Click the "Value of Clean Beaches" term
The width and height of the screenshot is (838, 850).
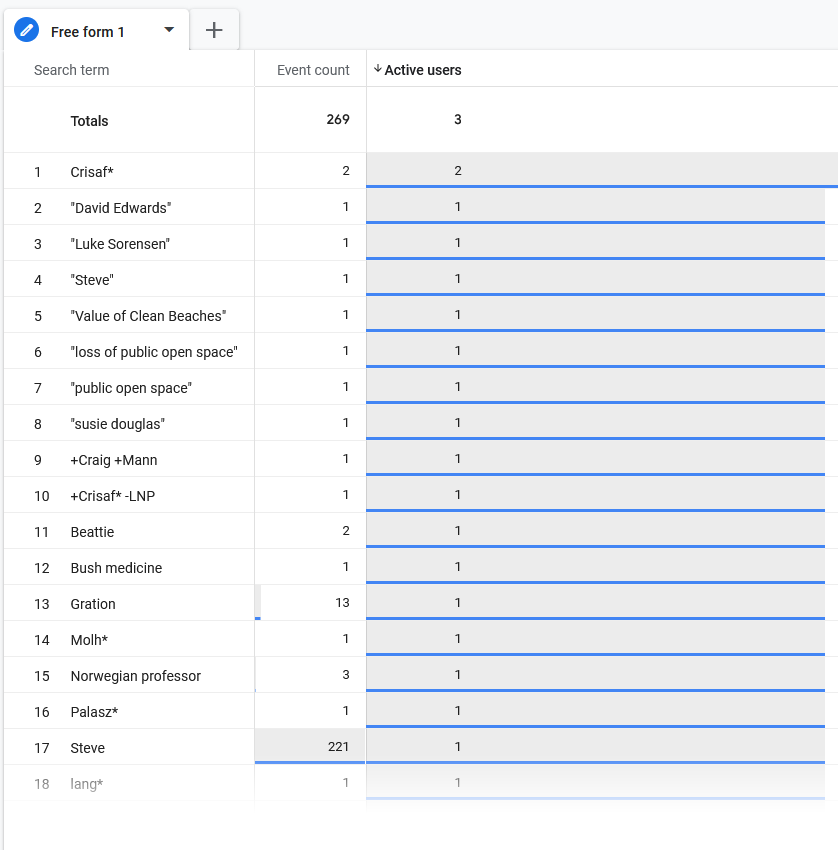(149, 315)
